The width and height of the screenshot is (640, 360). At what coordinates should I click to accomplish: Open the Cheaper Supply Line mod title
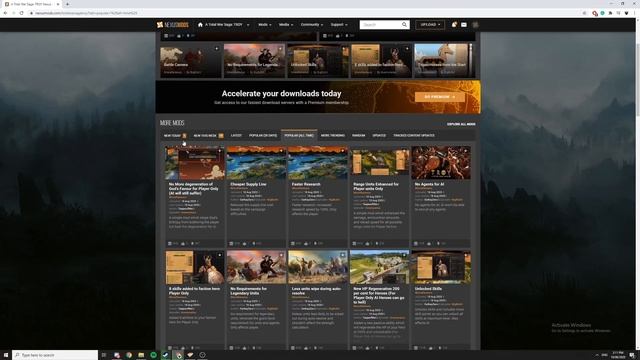(x=249, y=184)
